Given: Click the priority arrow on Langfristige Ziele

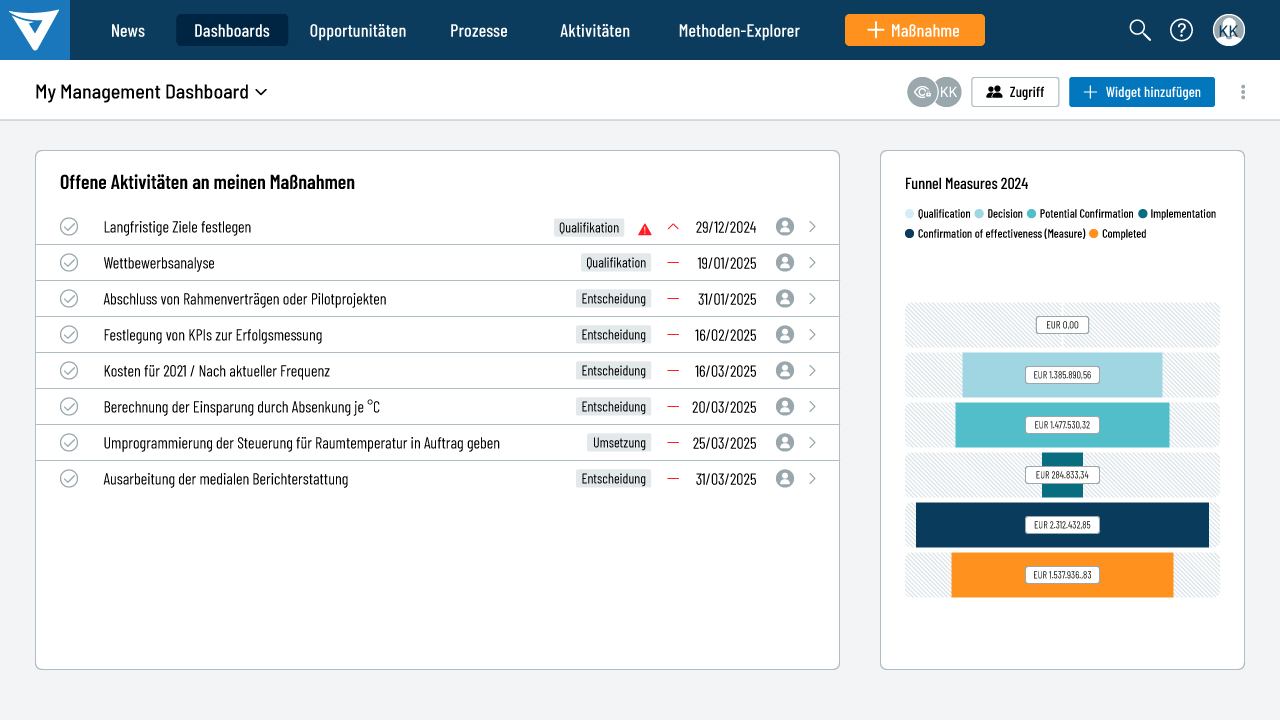Looking at the screenshot, I should (x=673, y=227).
